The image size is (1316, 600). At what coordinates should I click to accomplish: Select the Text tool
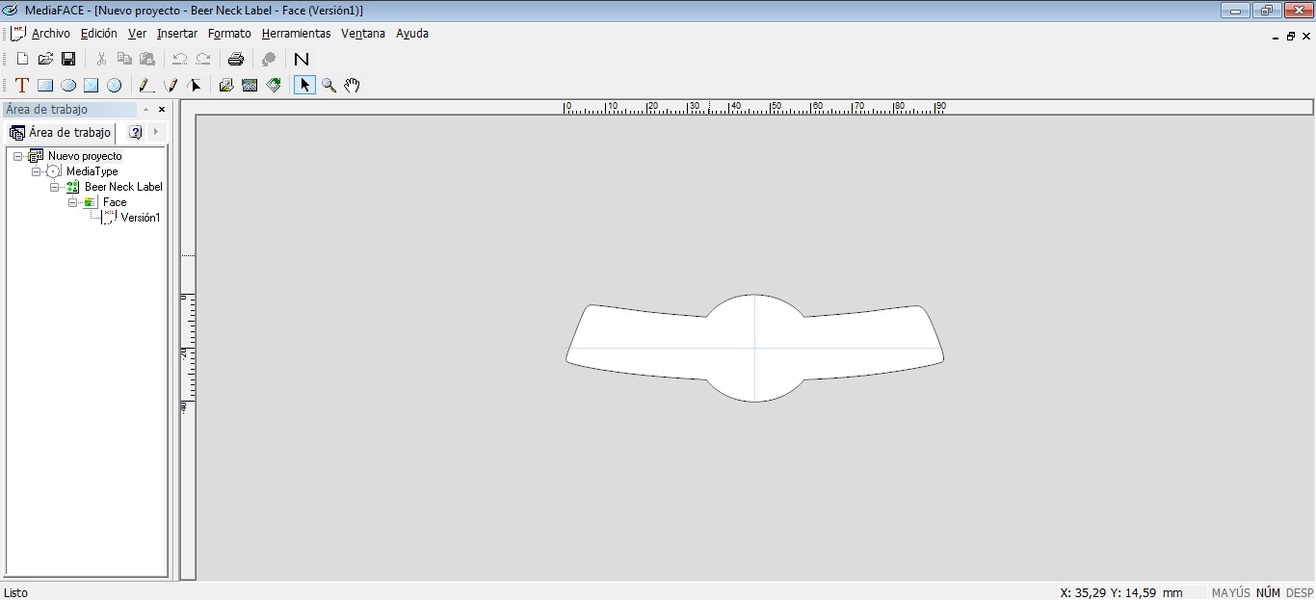22,86
